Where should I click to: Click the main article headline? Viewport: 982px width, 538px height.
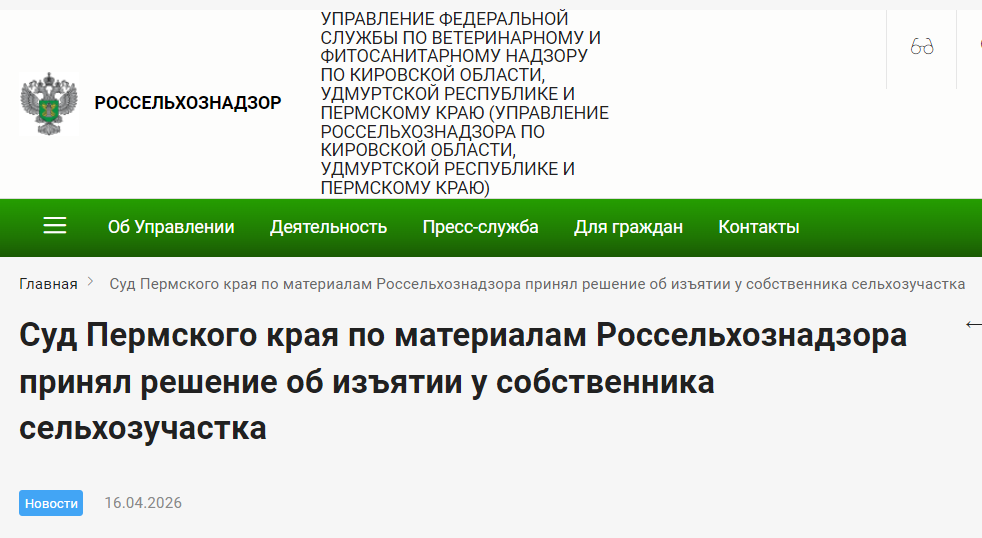(463, 381)
